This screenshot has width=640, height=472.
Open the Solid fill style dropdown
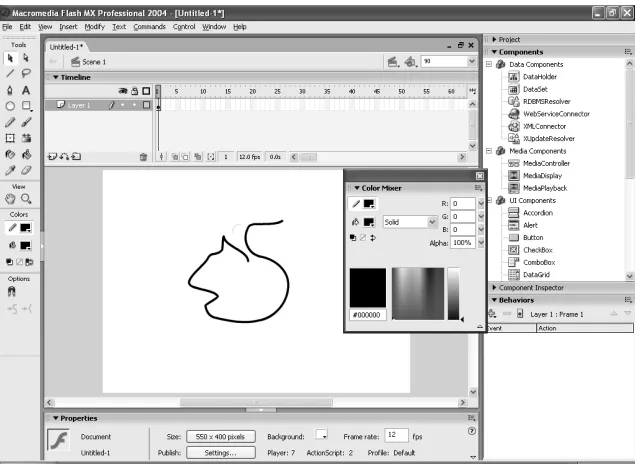[410, 222]
